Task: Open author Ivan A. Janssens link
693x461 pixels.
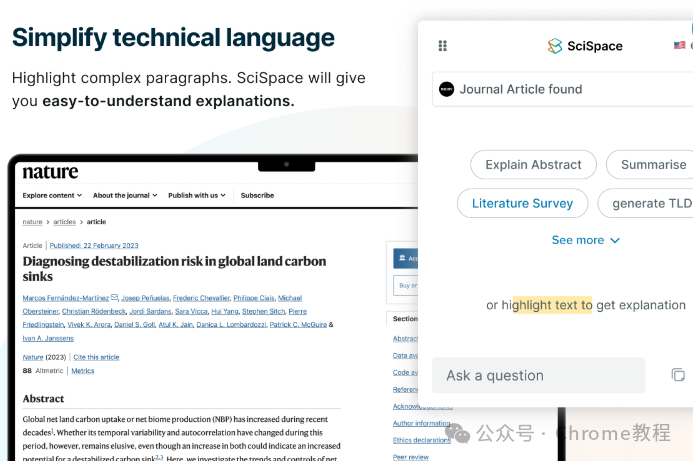Action: point(48,339)
